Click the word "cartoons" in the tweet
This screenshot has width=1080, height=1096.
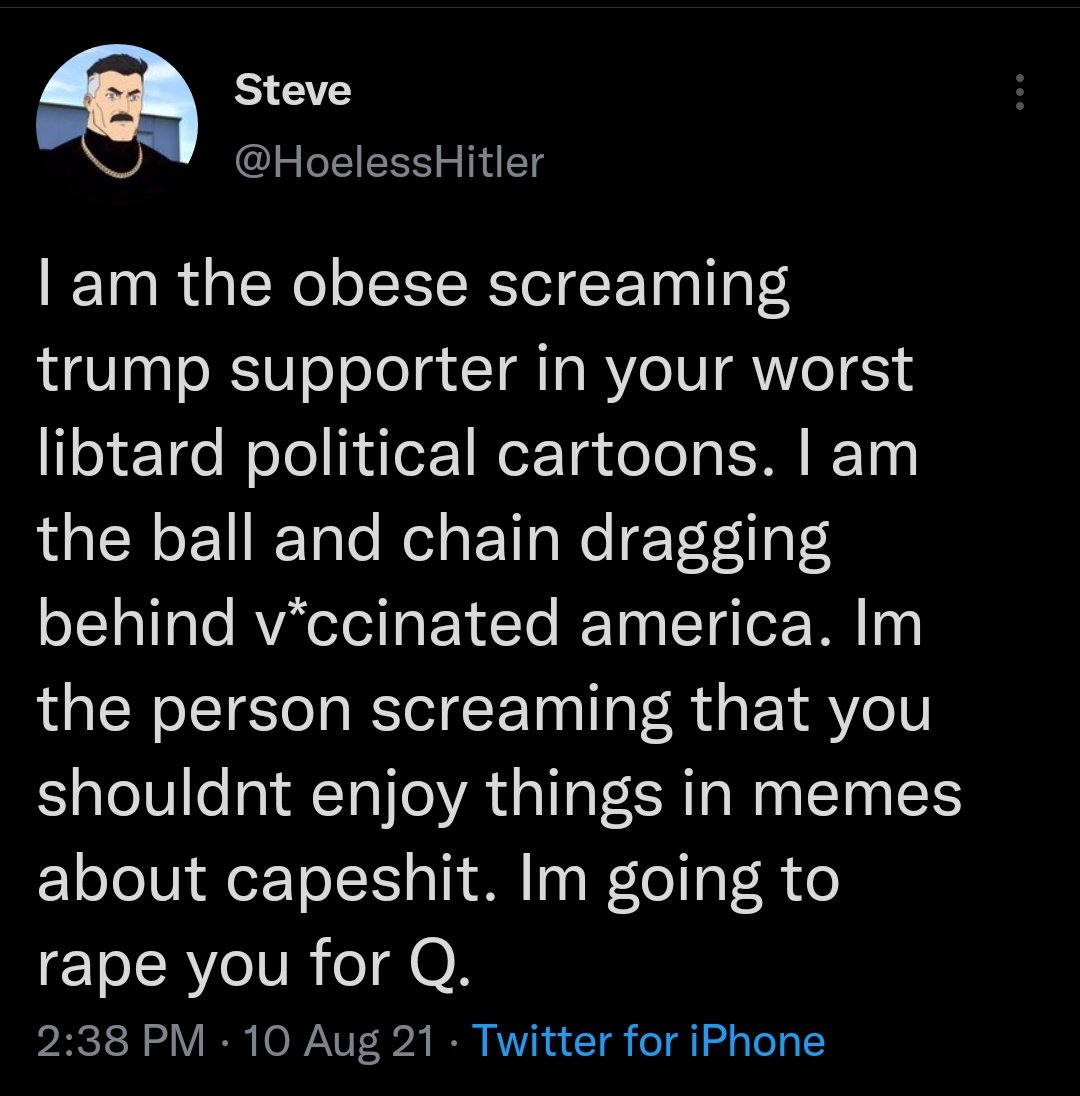628,454
